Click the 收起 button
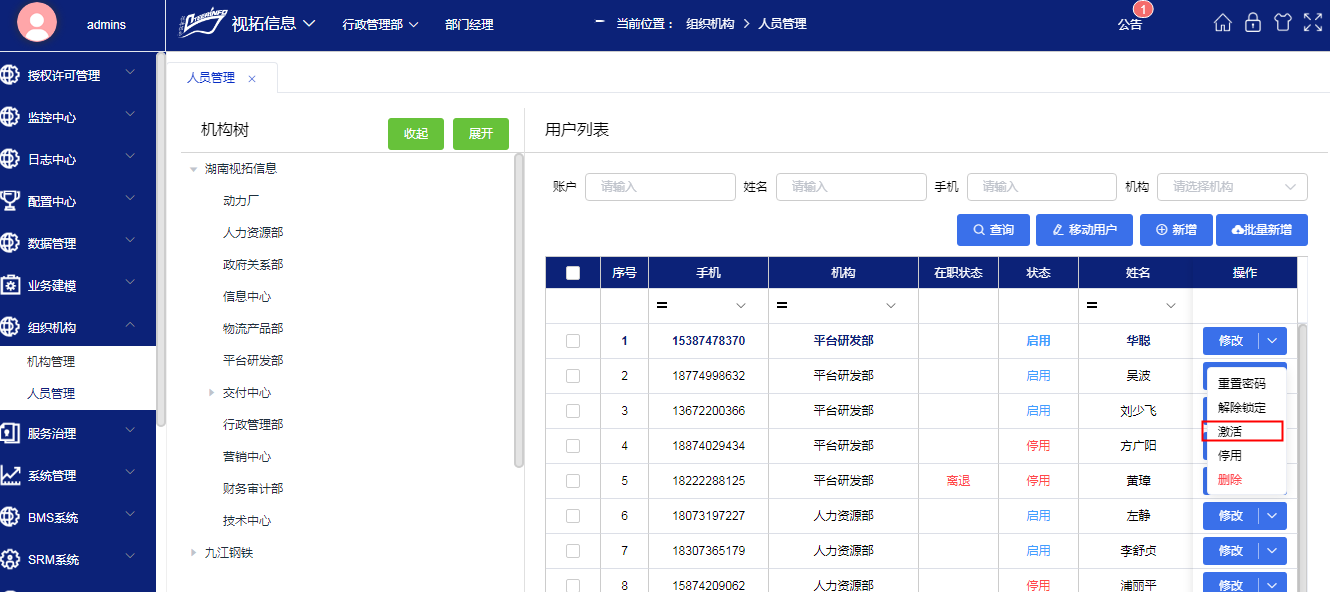This screenshot has width=1330, height=592. [x=416, y=134]
